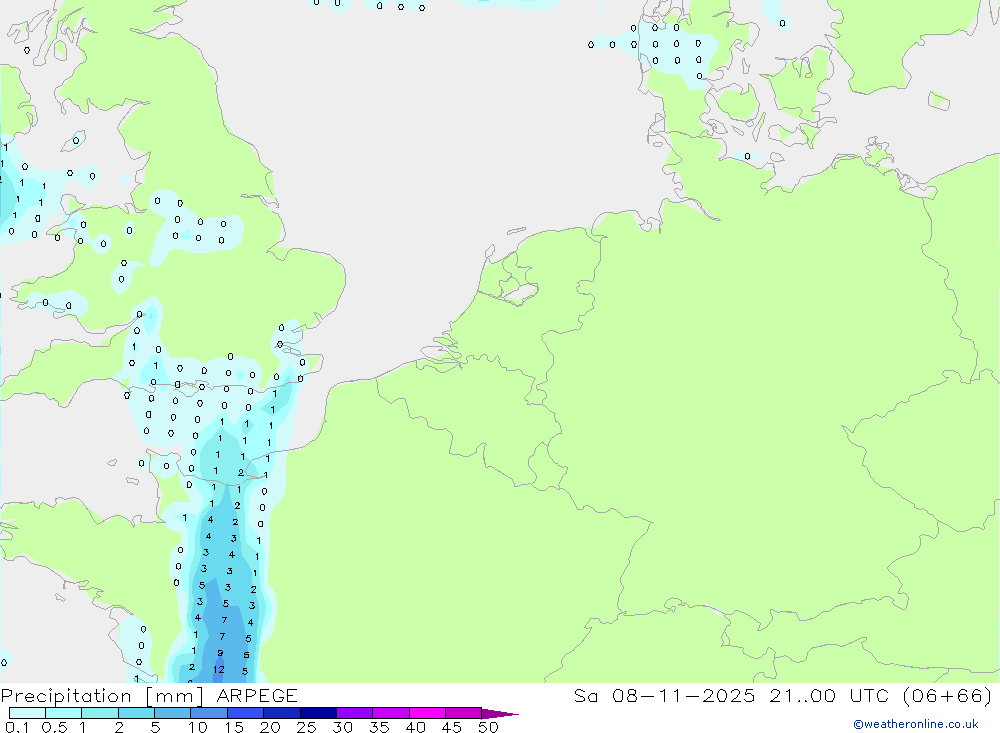
Task: Click the '12' precipitation value on the map
Action: click(x=219, y=669)
